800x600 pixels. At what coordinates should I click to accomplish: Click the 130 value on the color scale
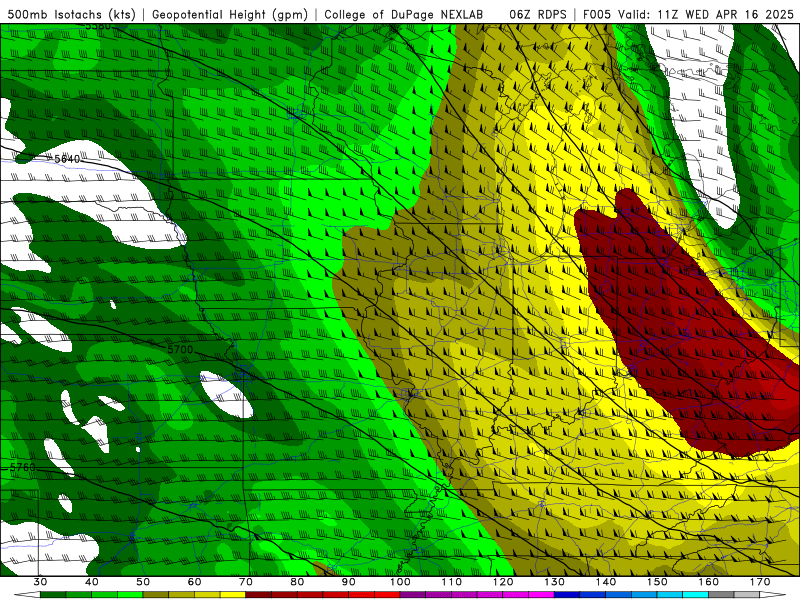(555, 582)
